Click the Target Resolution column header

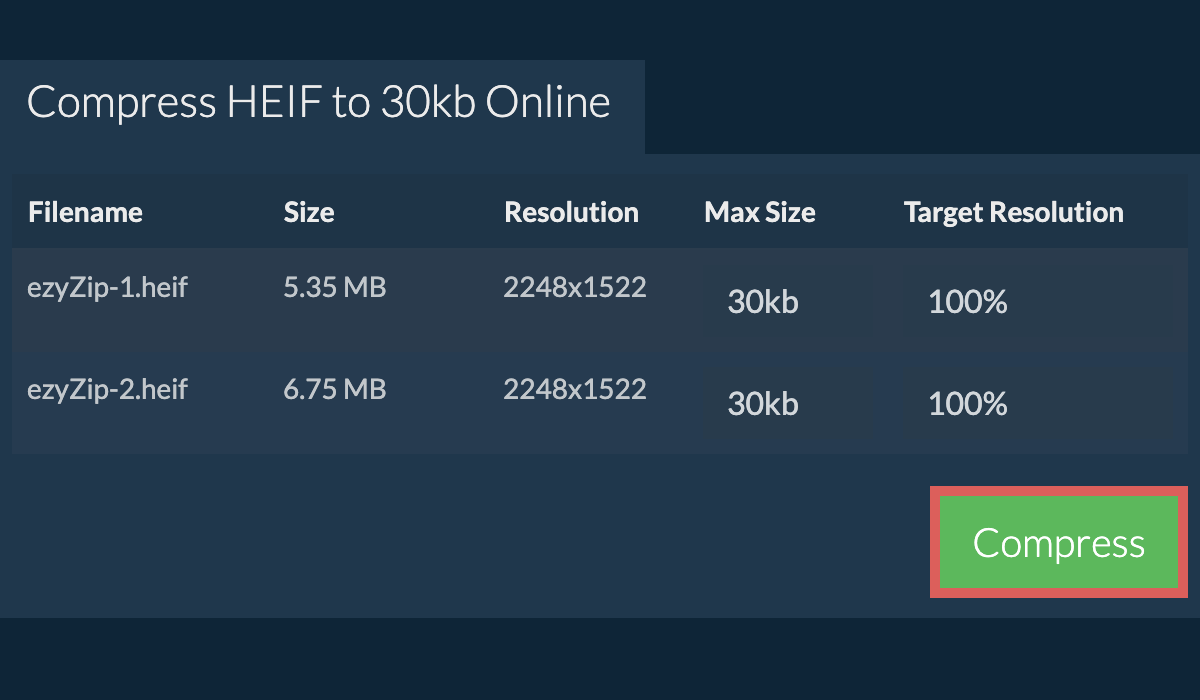tap(1013, 212)
